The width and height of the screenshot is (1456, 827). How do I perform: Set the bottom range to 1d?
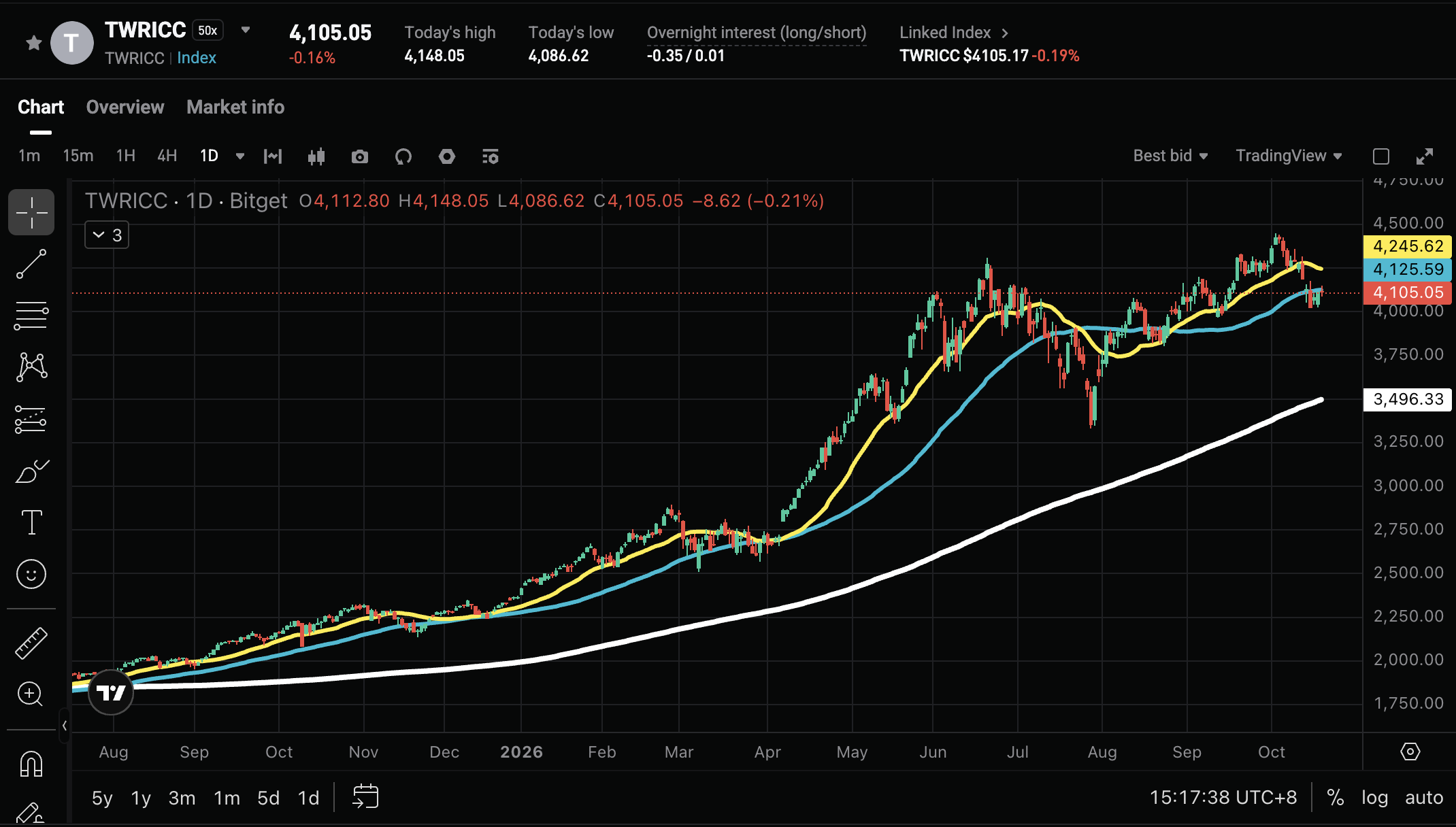308,798
